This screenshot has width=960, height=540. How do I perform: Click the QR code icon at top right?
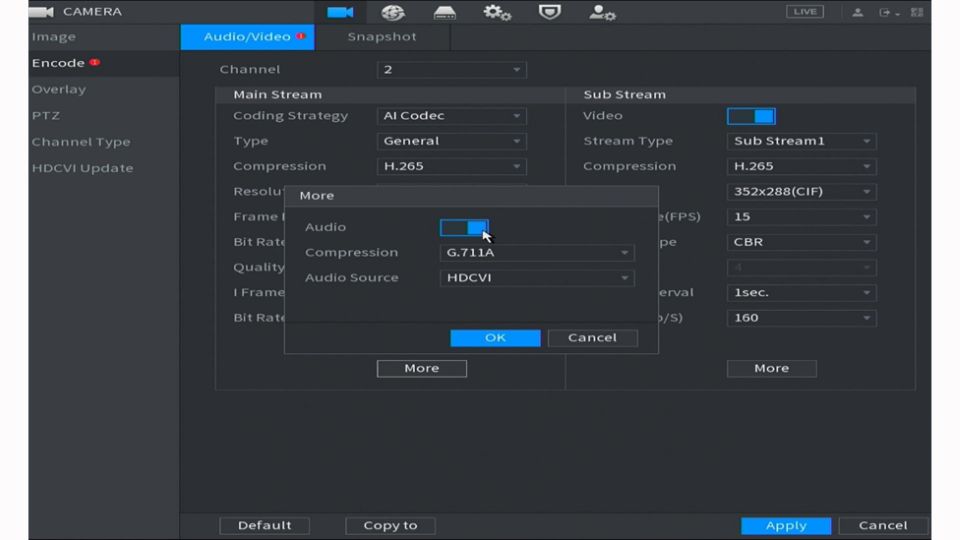917,12
